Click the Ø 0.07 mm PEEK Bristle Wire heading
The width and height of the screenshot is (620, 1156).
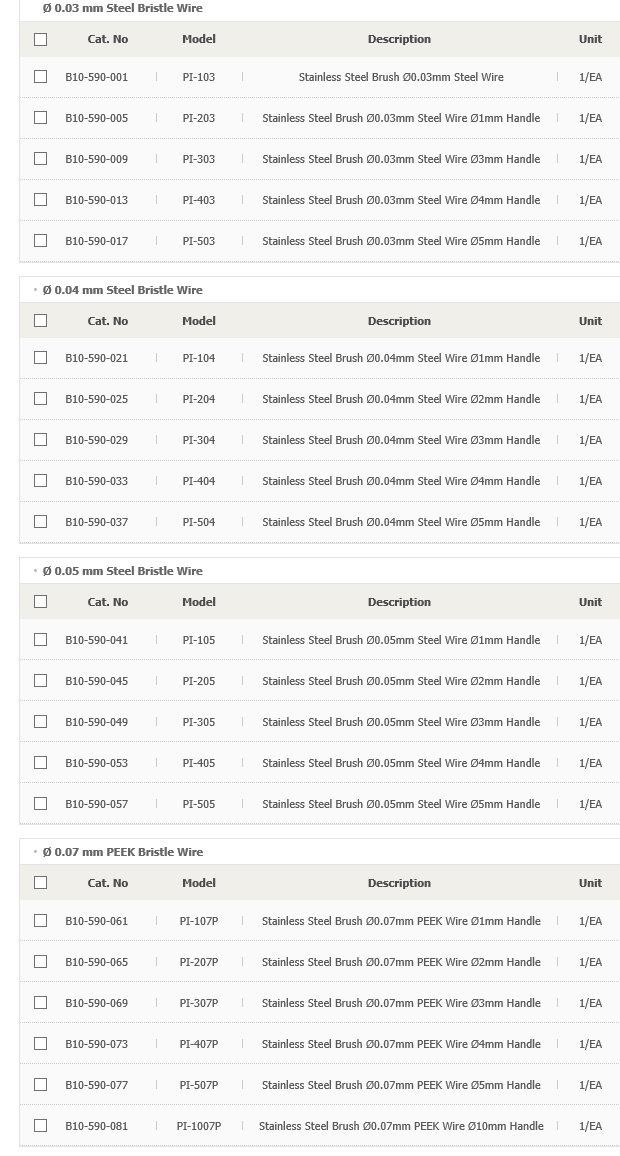point(122,852)
